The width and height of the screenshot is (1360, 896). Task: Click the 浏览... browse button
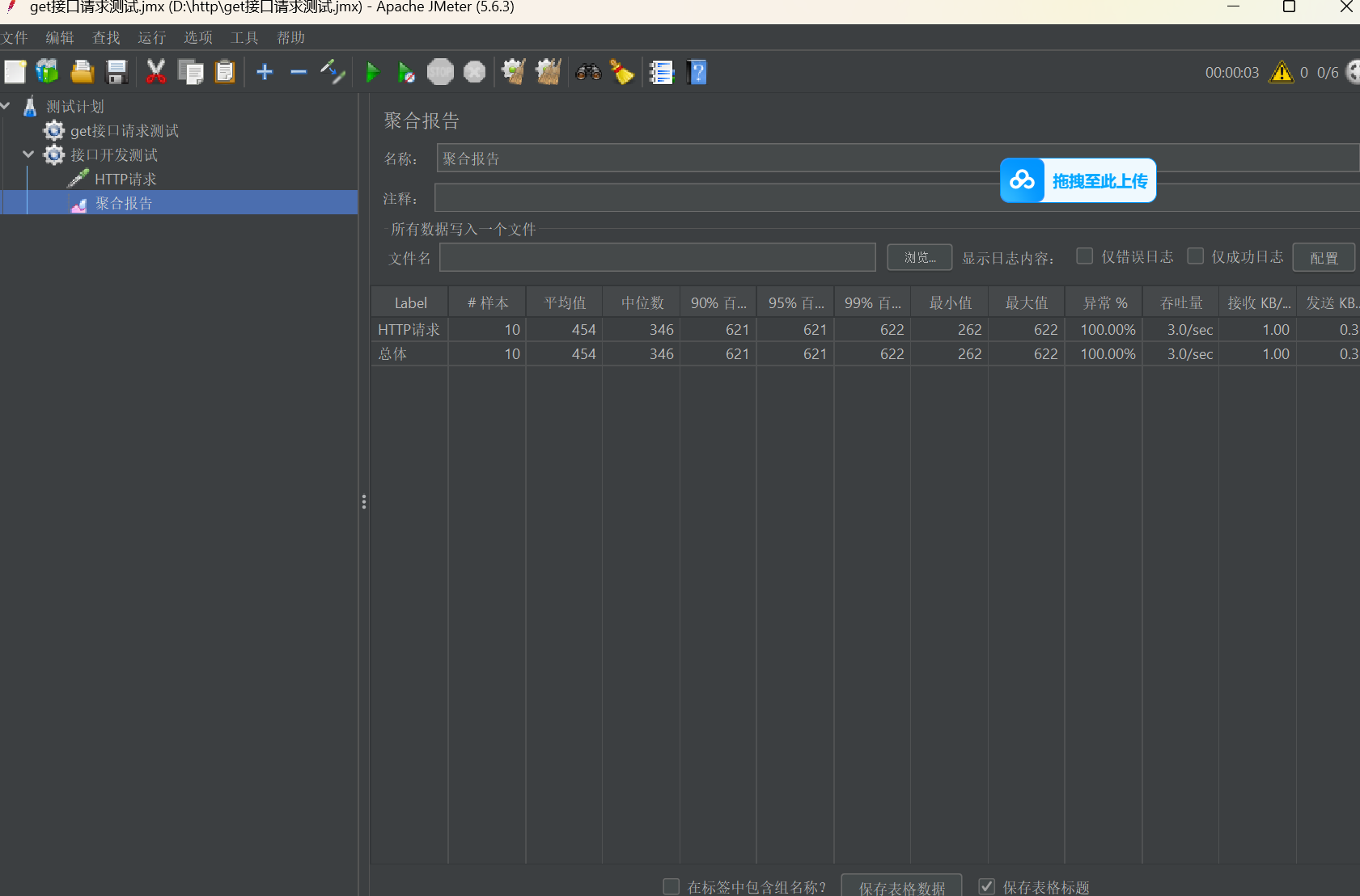coord(920,257)
